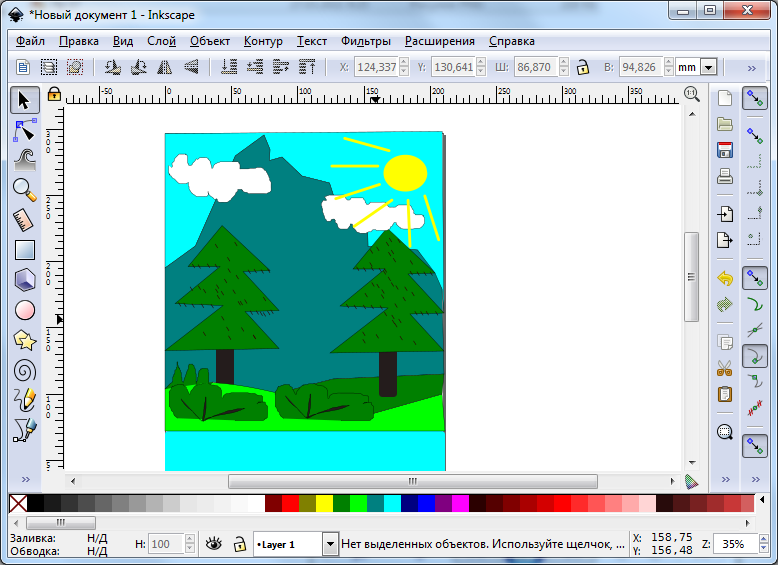Viewport: 778px width, 565px height.
Task: Rotate selection 90° clockwise
Action: tap(138, 67)
